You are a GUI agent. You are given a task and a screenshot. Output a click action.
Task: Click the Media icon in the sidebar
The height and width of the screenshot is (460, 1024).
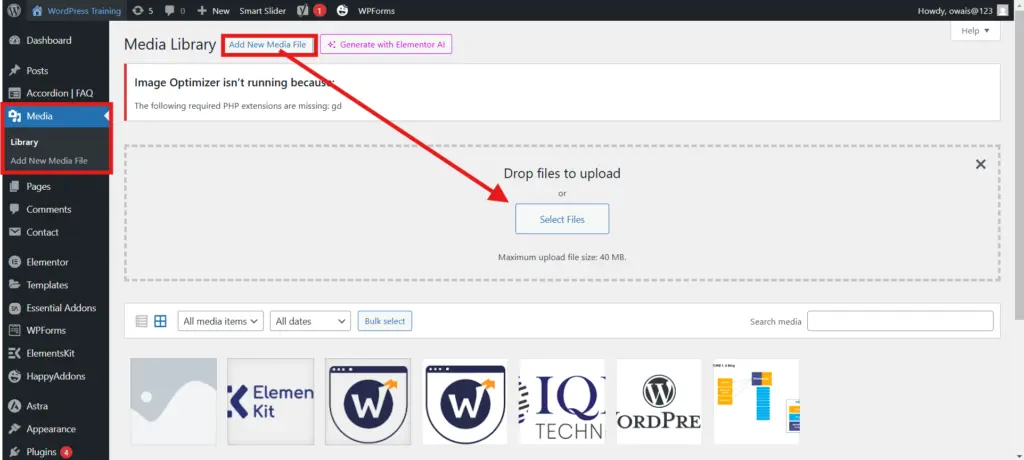tap(14, 116)
